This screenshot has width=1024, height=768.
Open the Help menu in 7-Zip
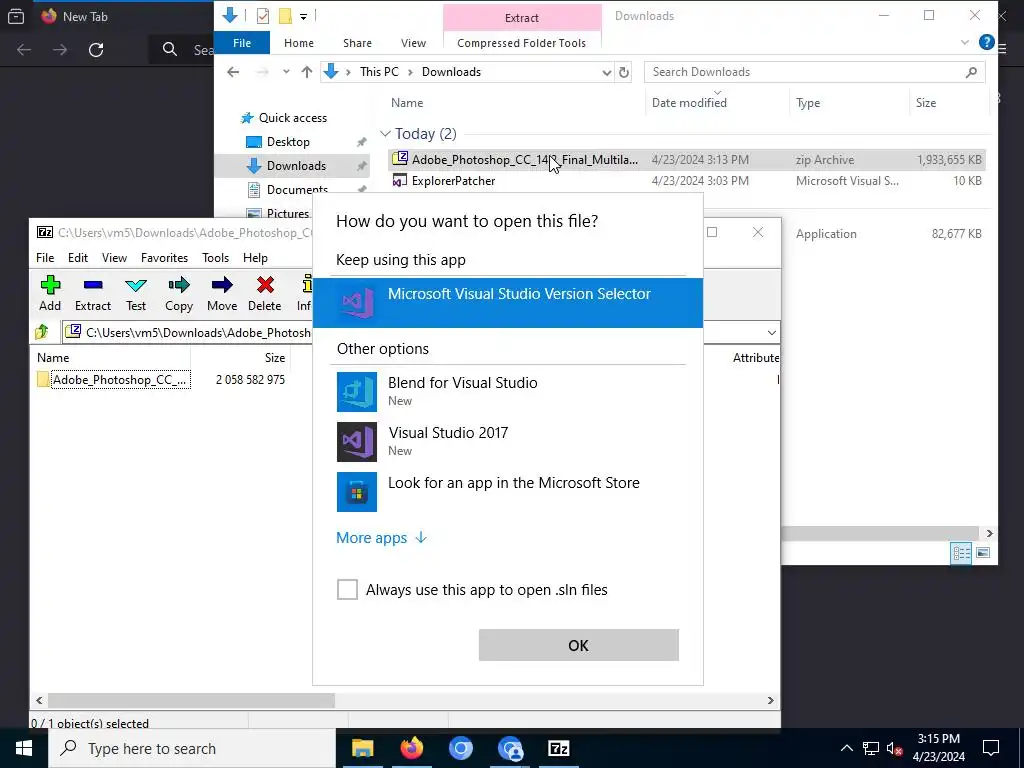[255, 258]
